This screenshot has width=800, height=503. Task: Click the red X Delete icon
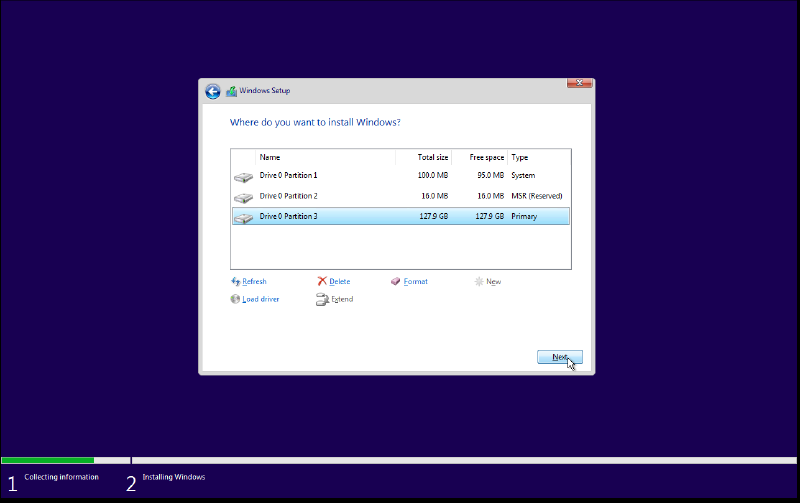(322, 281)
